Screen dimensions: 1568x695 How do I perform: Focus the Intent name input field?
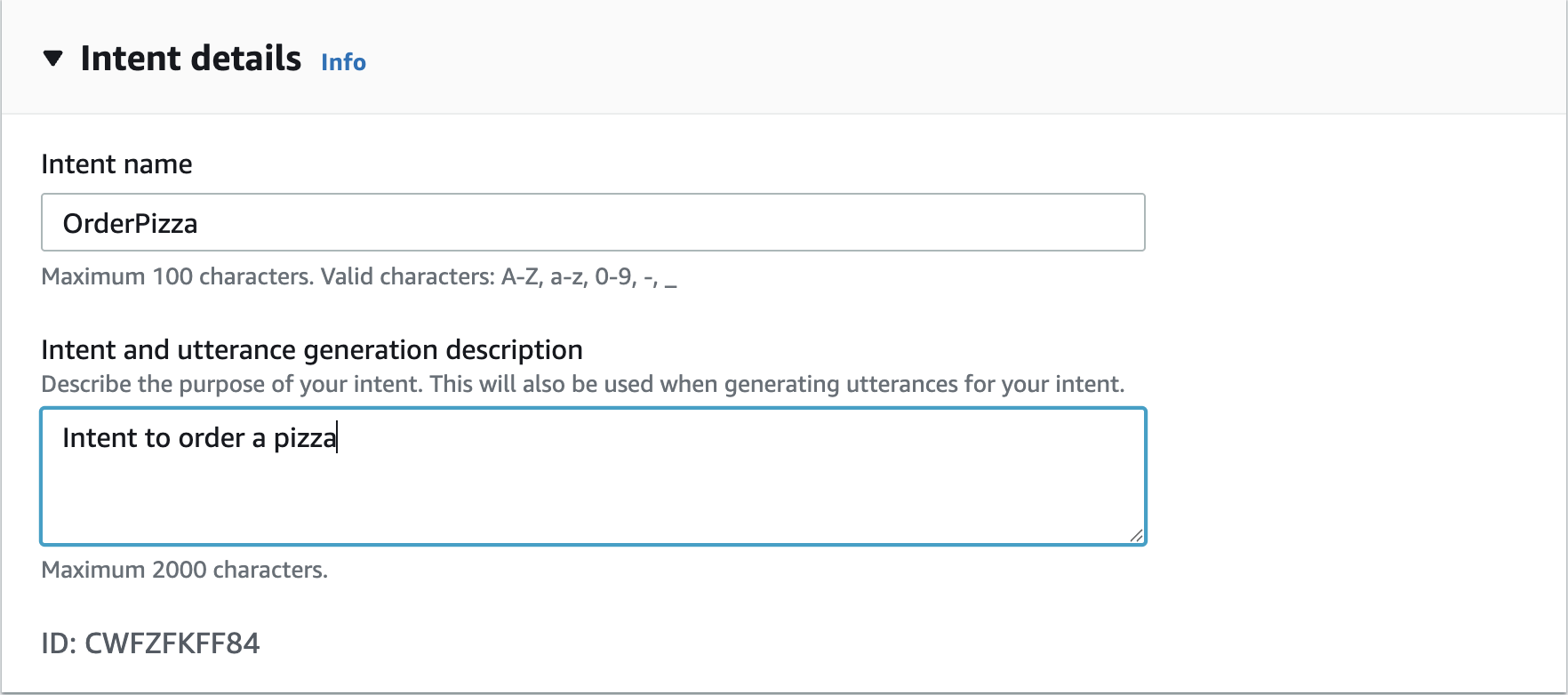pos(592,222)
